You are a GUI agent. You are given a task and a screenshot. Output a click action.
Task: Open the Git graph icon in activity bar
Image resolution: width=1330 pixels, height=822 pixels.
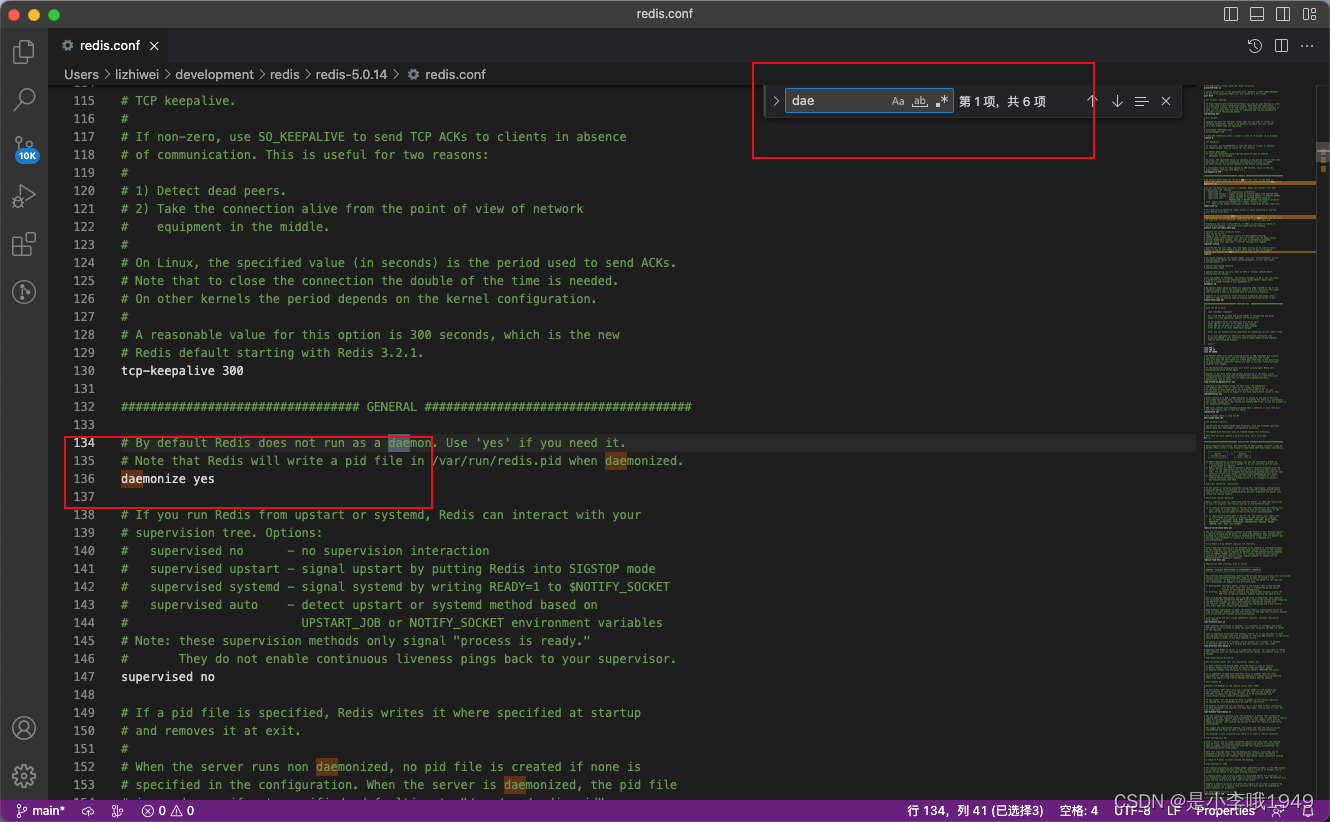coord(24,292)
